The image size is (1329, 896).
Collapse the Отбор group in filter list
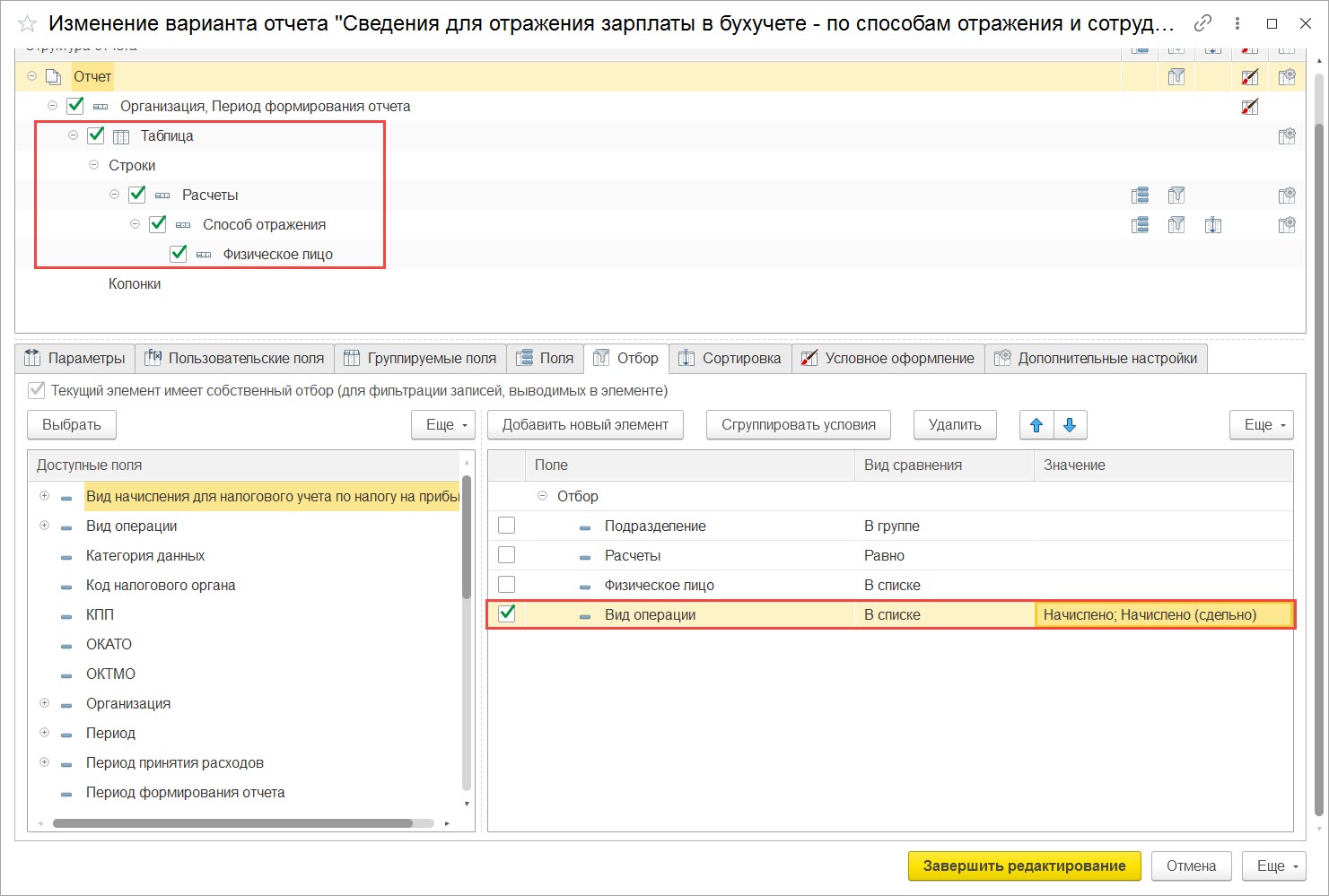point(542,496)
